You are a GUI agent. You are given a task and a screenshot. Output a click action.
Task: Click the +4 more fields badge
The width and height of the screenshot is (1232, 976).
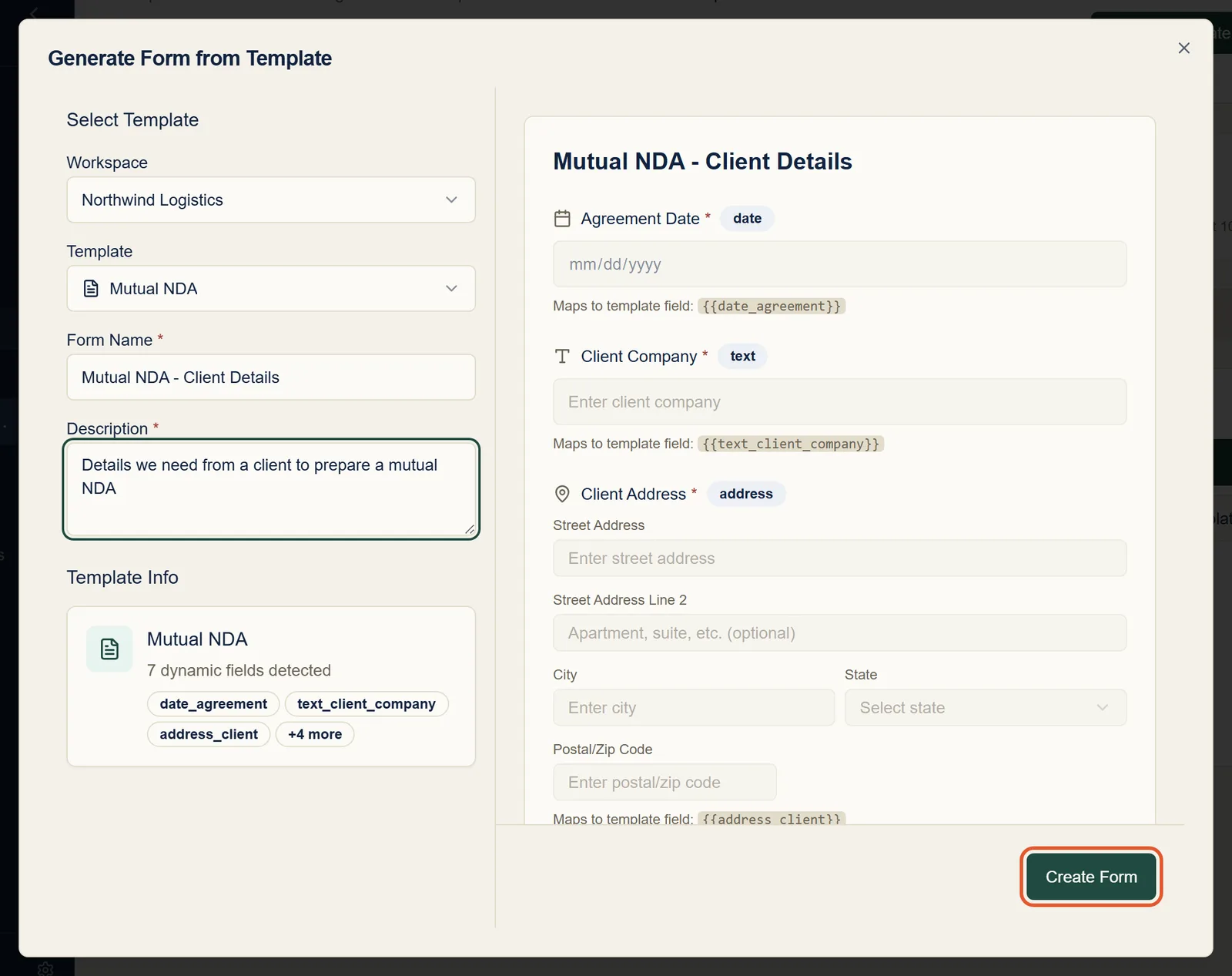tap(315, 734)
